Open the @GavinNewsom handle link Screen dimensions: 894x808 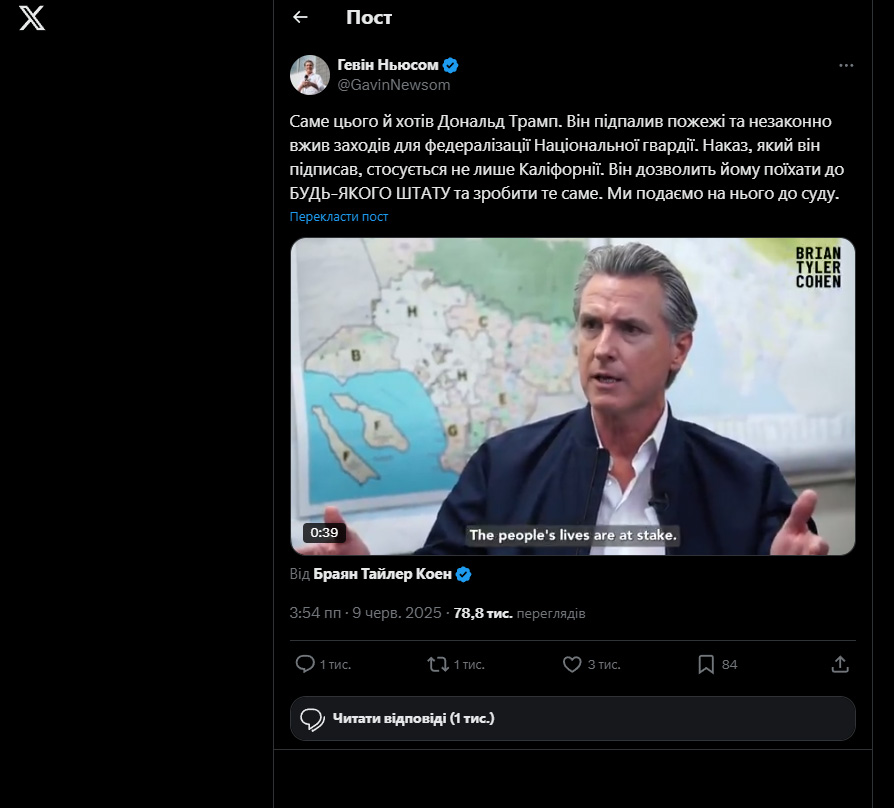(394, 85)
